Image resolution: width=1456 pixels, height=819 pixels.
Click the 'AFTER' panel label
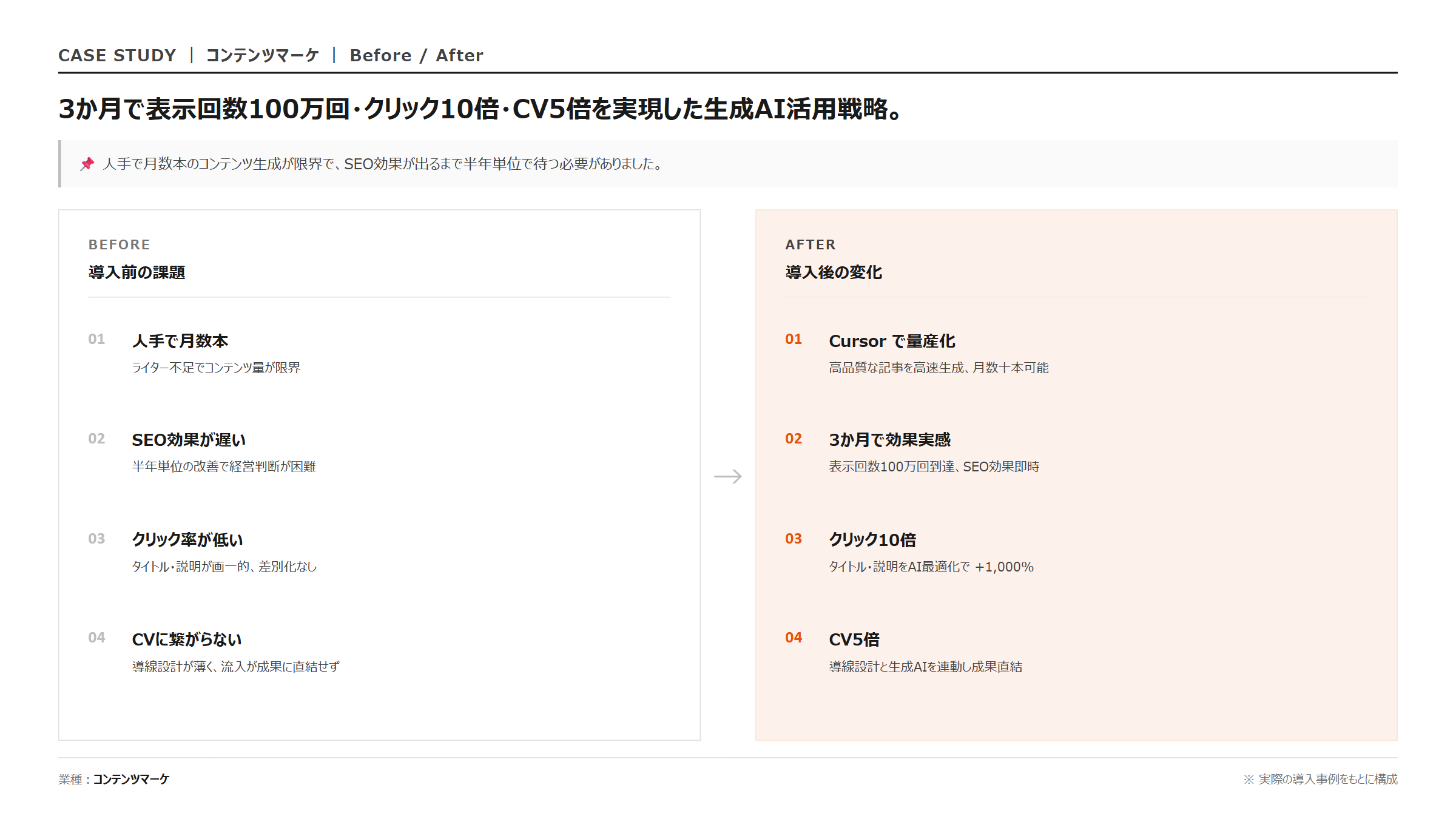tap(811, 244)
